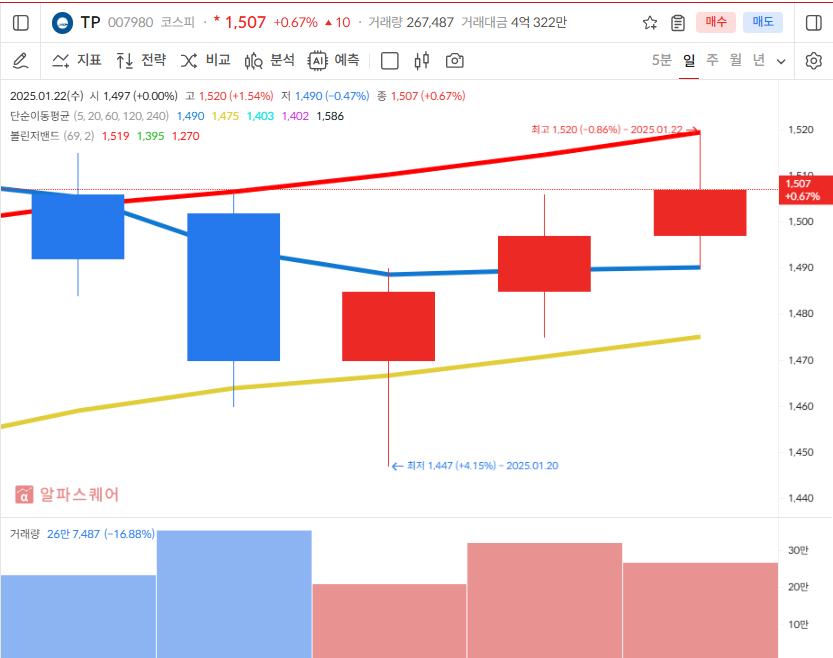Click the Bollinger lower band value 1,270
The width and height of the screenshot is (833, 658).
point(185,136)
